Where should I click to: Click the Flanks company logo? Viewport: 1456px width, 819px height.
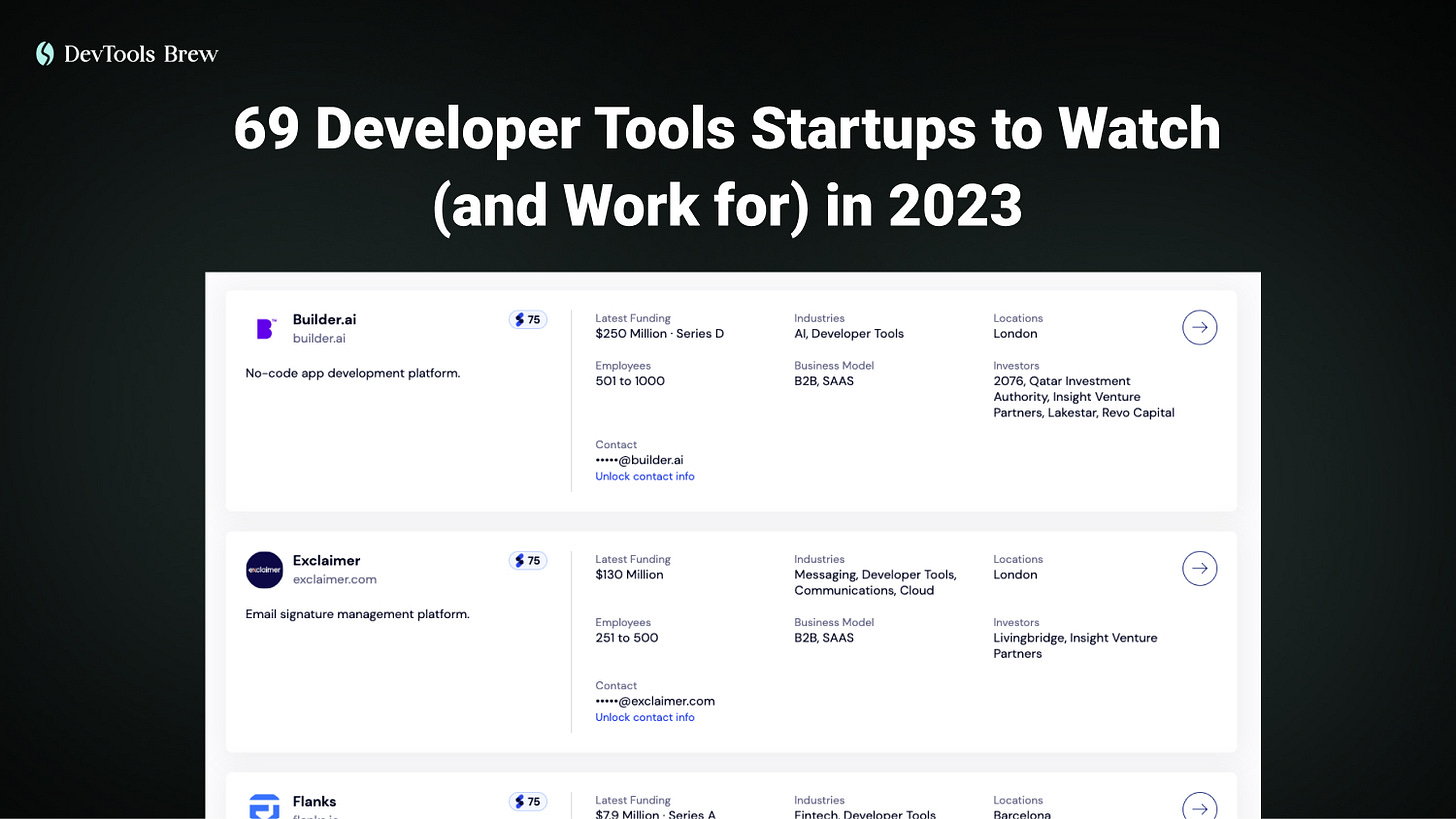click(265, 806)
